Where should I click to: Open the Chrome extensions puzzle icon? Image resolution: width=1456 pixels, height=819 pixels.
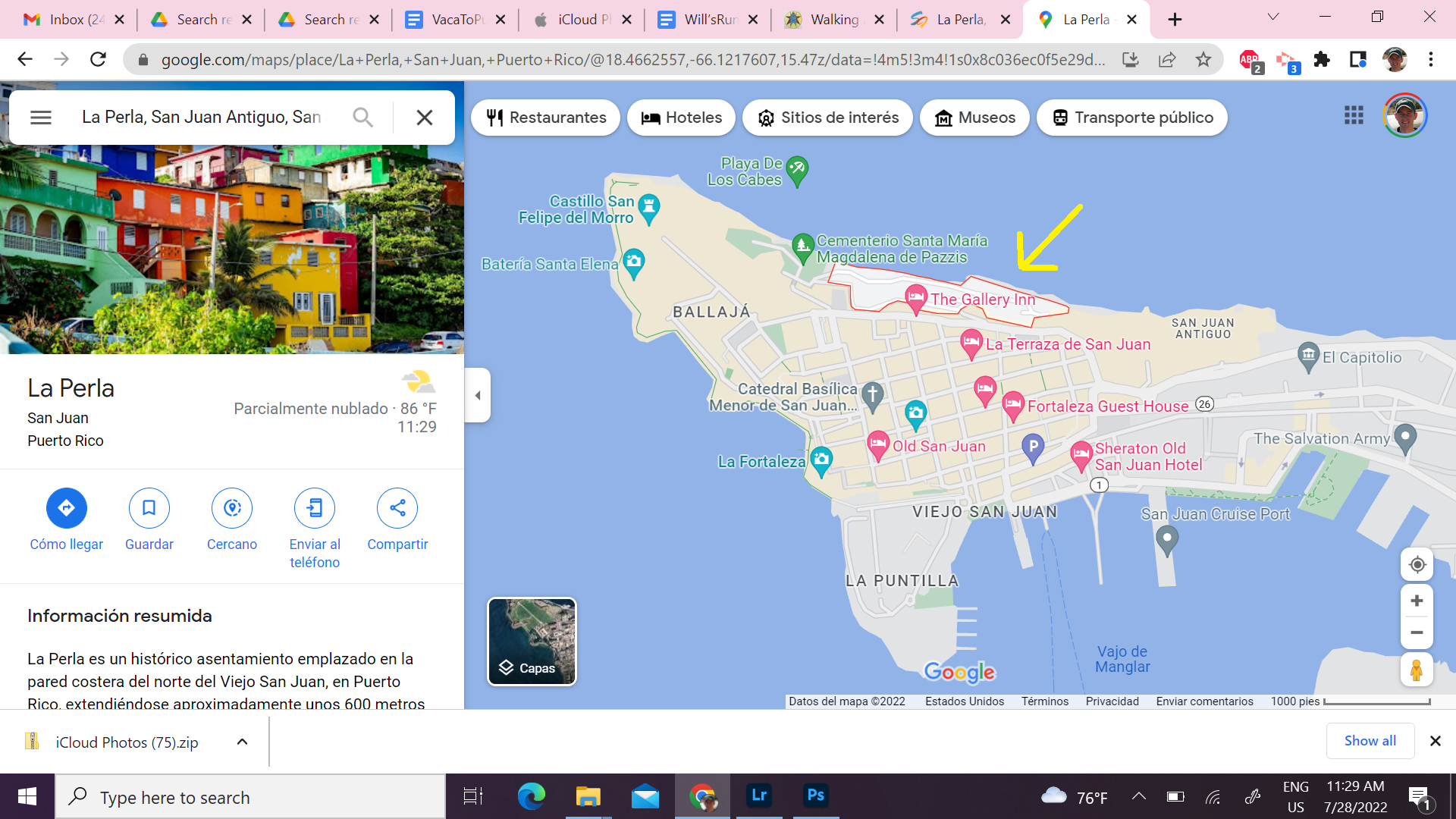[1322, 59]
